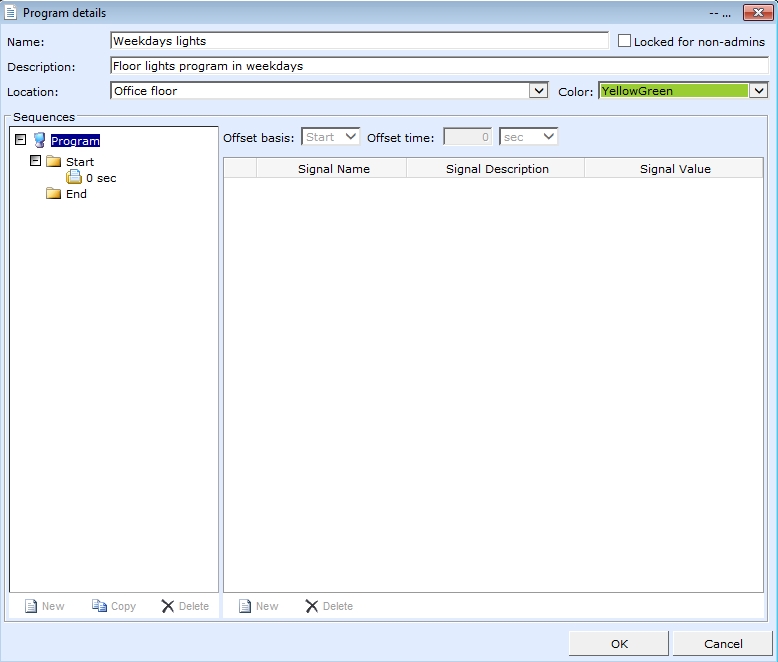The image size is (778, 662).
Task: Click New icon under the signal table
Action: click(243, 606)
